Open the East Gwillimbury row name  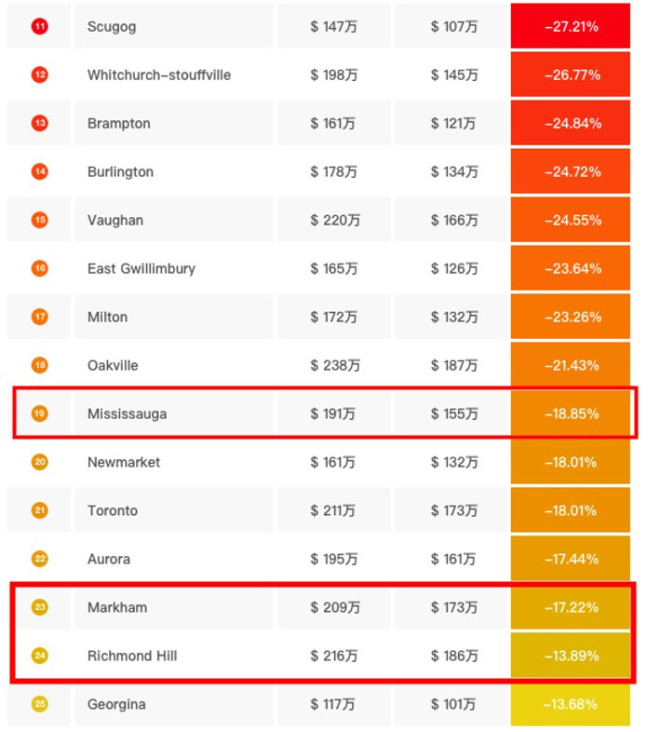(x=141, y=268)
